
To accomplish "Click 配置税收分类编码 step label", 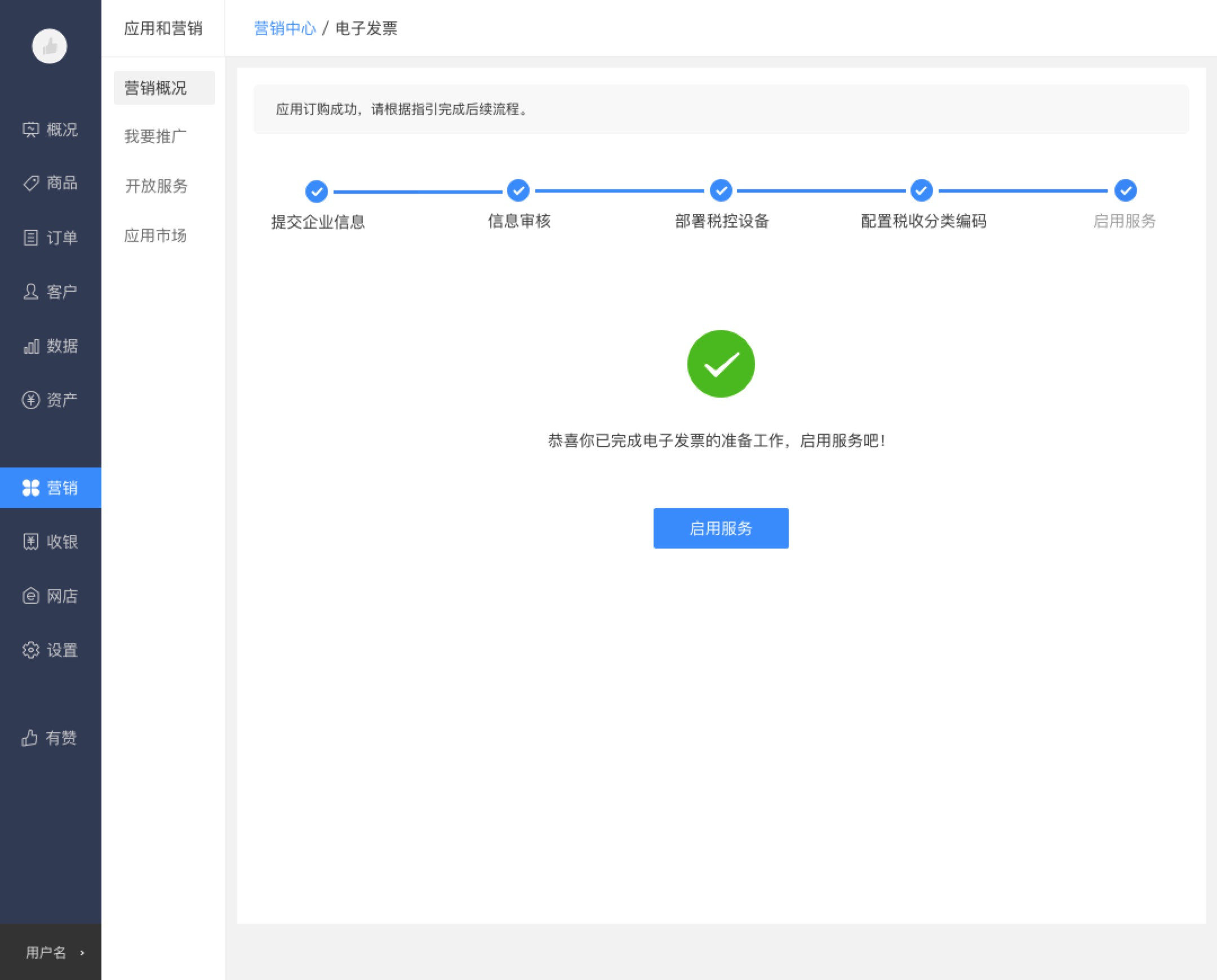I will 923,221.
